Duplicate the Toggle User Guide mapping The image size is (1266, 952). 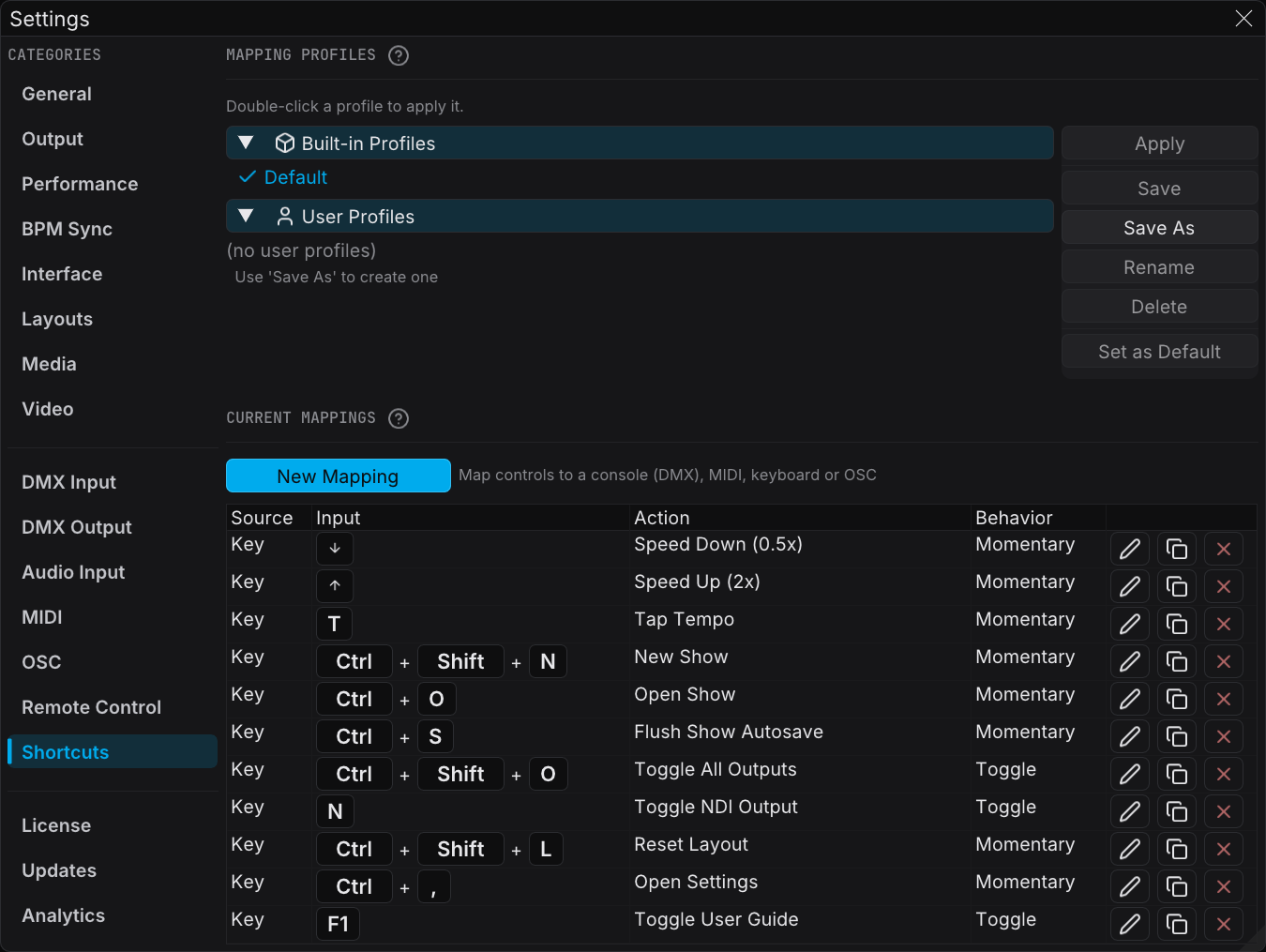pyautogui.click(x=1177, y=924)
